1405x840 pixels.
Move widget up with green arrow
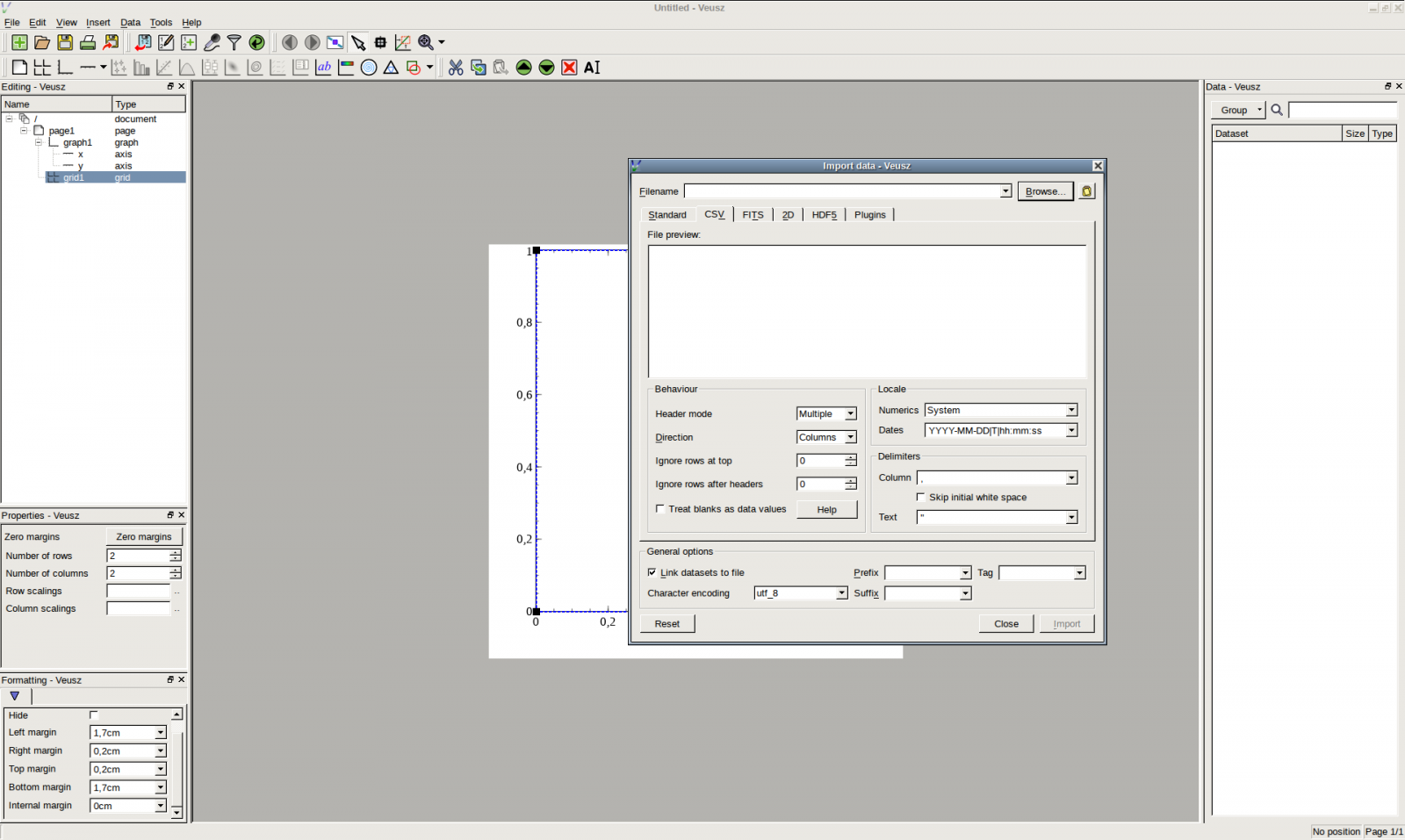524,68
